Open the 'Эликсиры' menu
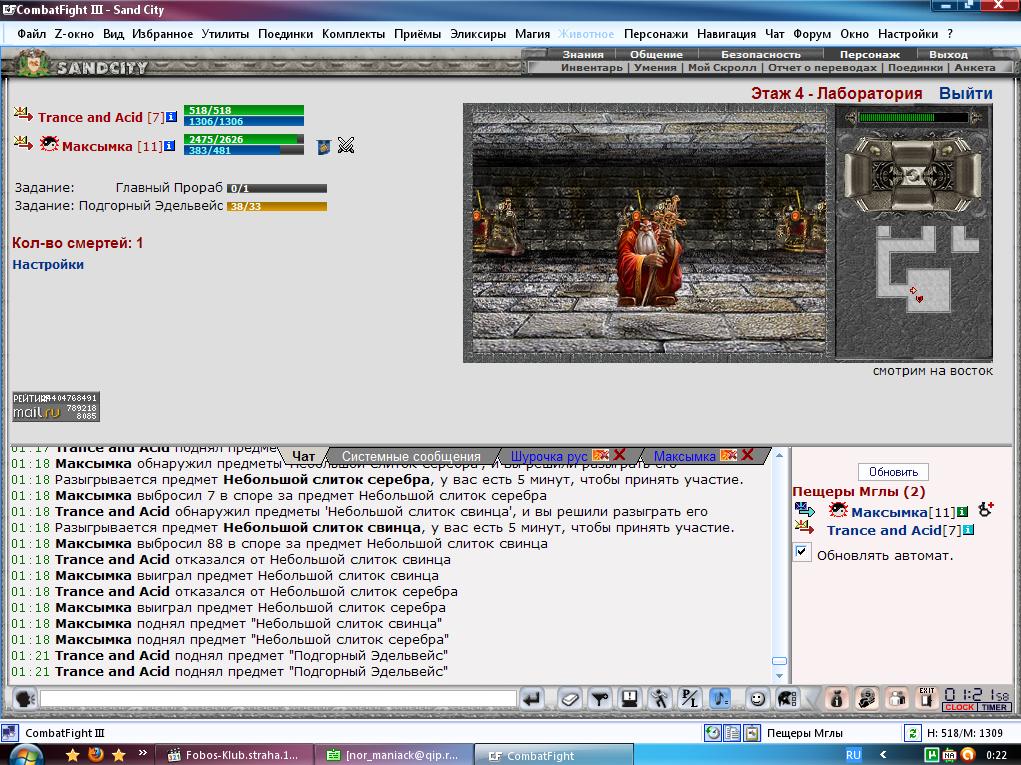 pyautogui.click(x=478, y=34)
